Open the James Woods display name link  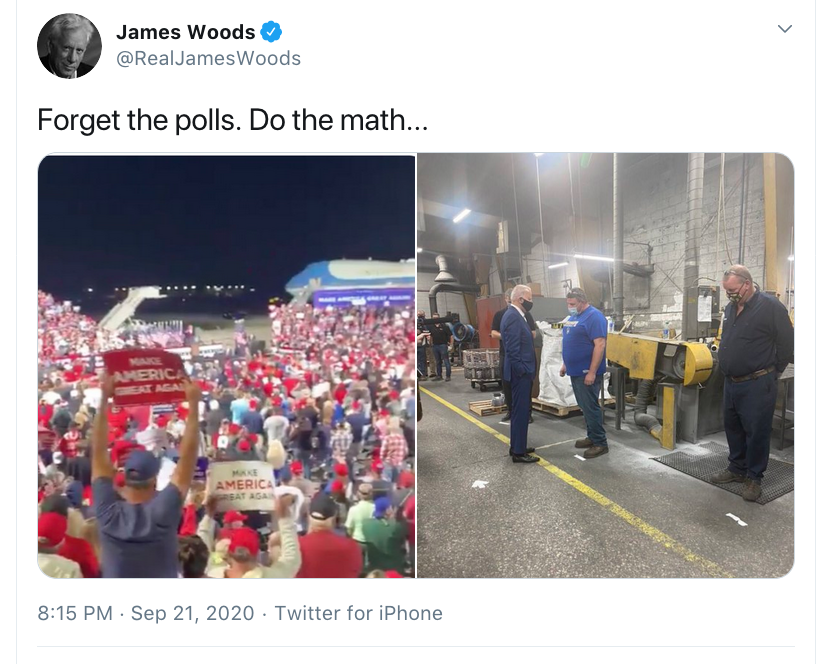[185, 32]
